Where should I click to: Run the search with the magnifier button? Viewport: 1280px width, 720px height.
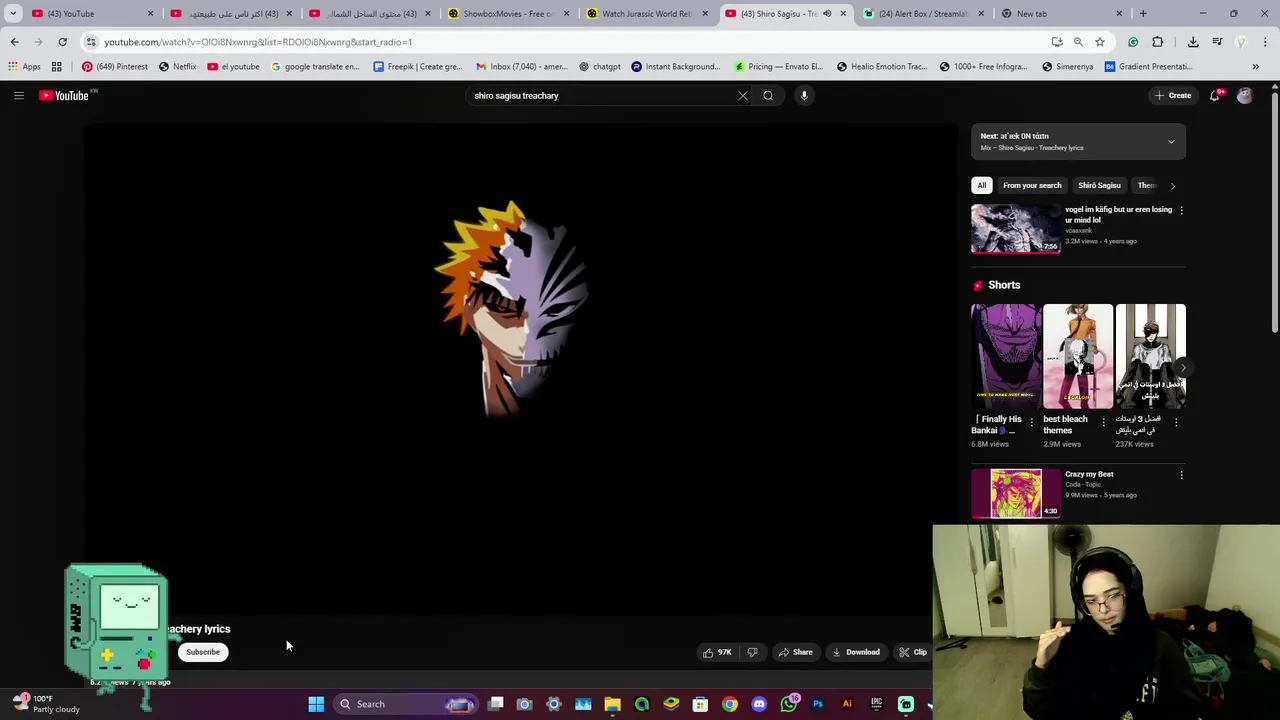[768, 96]
